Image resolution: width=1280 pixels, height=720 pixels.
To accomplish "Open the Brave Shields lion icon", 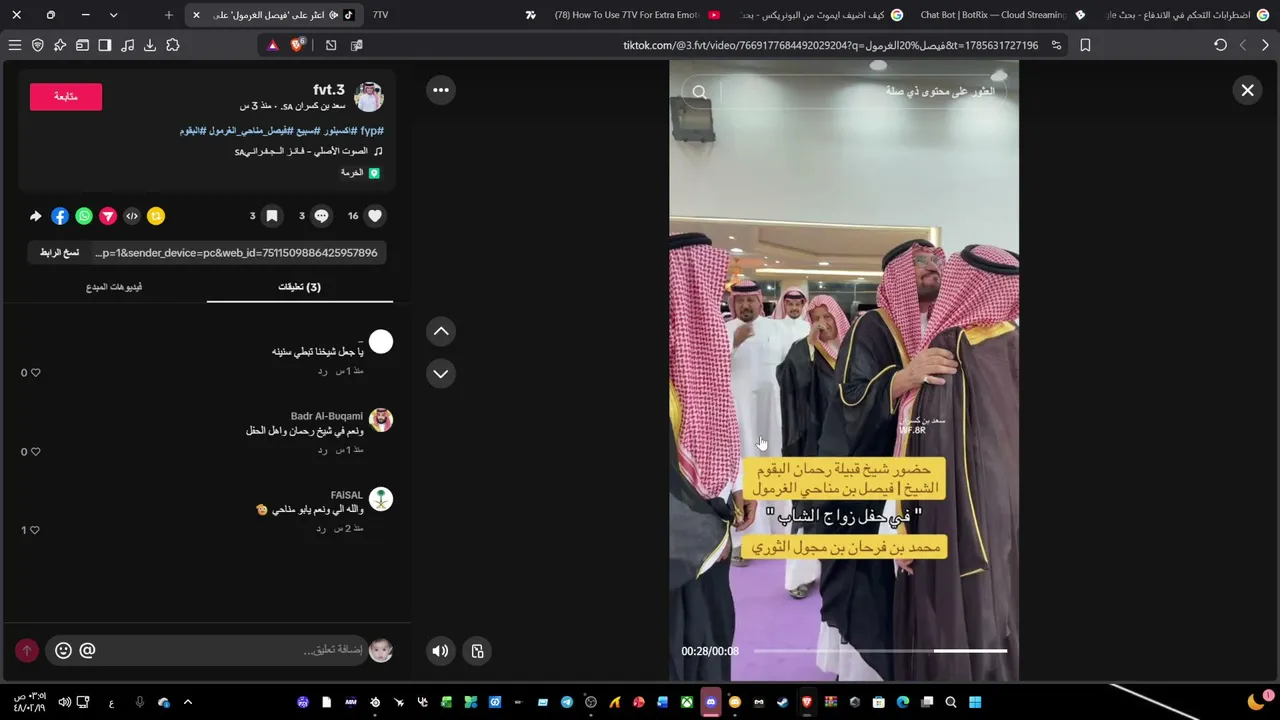I will coord(297,45).
